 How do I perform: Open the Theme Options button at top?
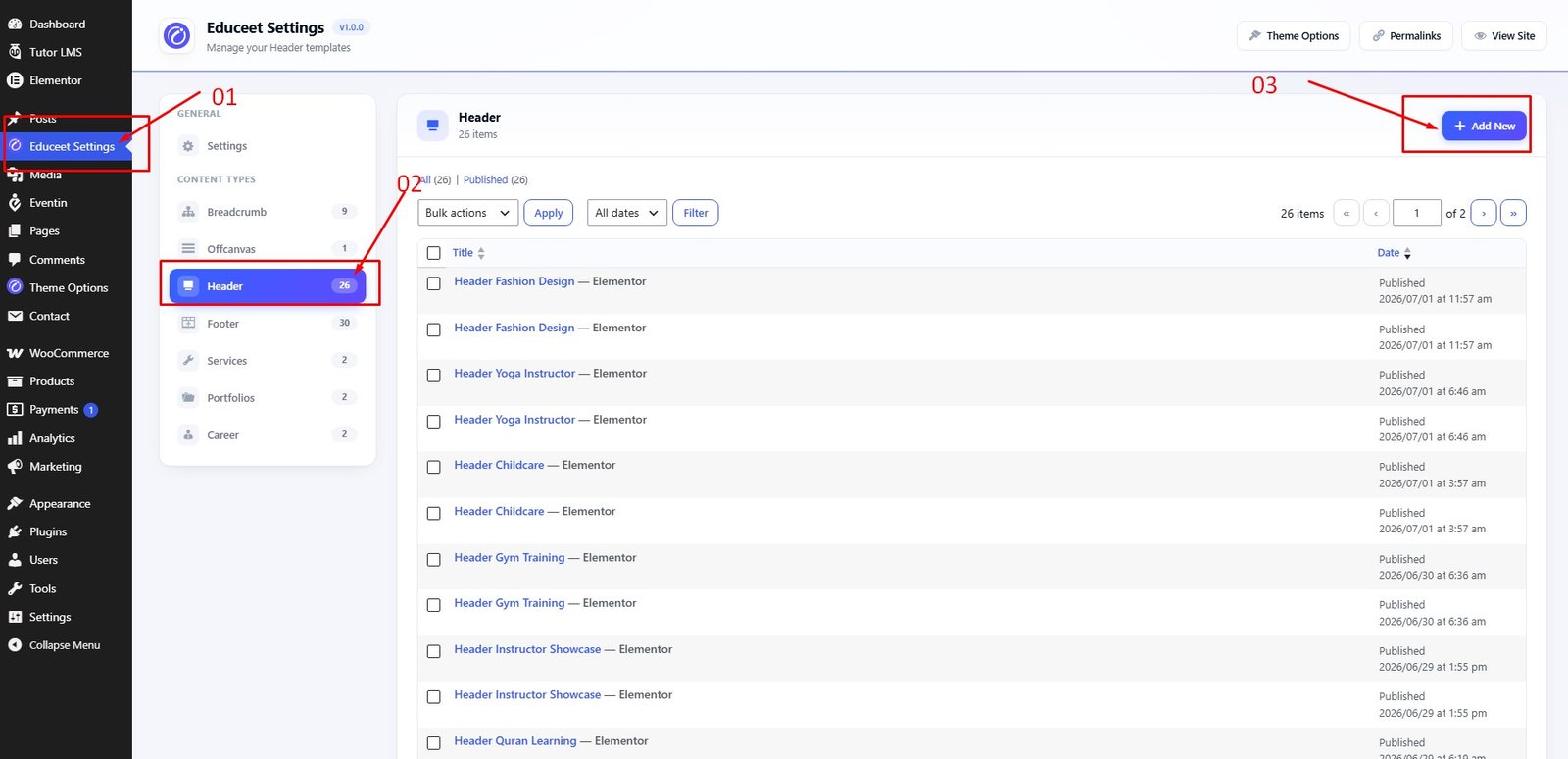(1294, 36)
